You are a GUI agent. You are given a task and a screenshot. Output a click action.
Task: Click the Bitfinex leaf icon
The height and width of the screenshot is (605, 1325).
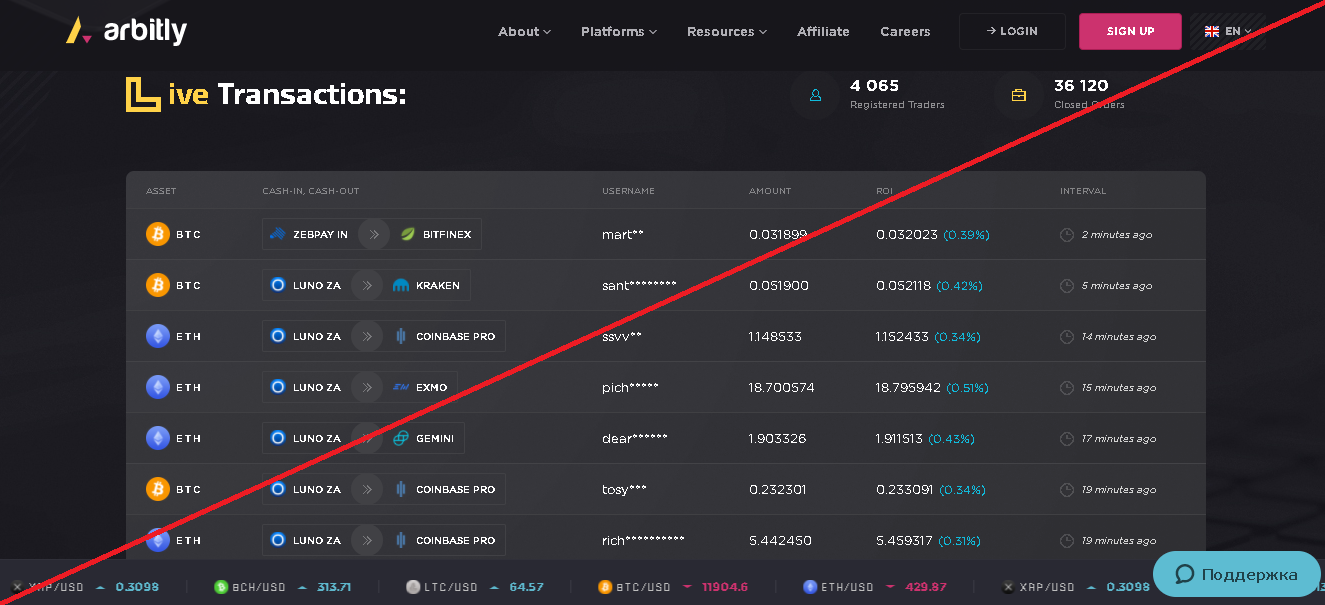pyautogui.click(x=408, y=234)
